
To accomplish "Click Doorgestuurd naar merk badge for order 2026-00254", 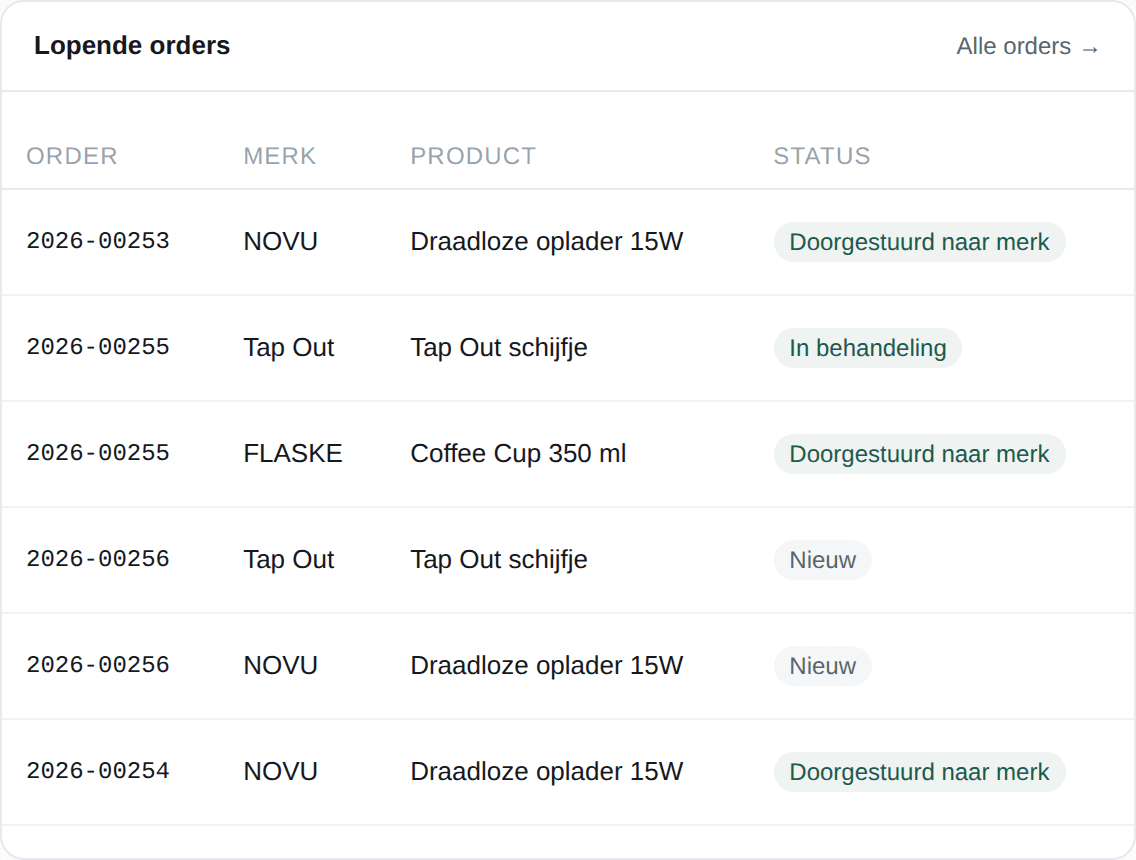I will click(919, 772).
